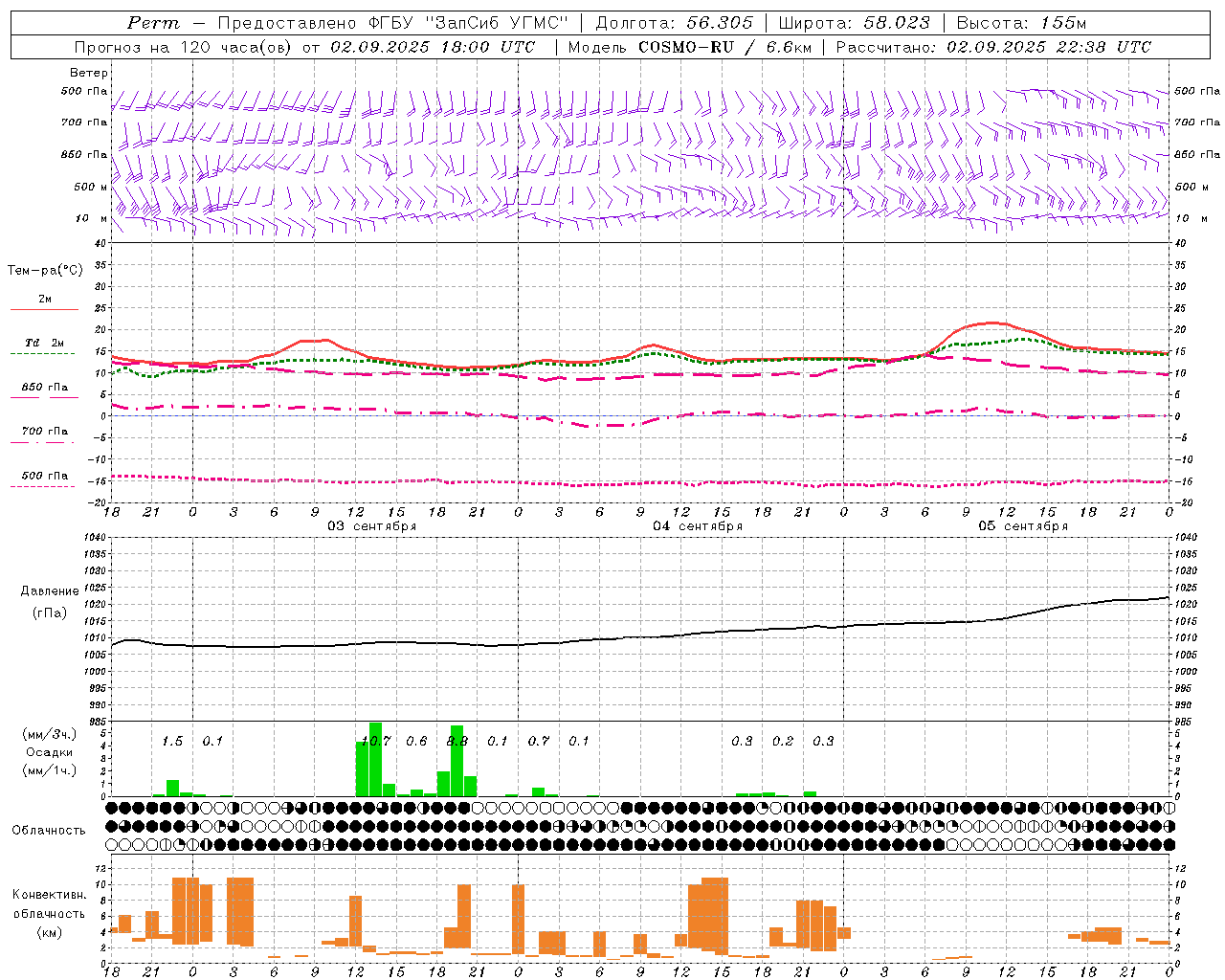Viewport: 1225px width, 980px height.
Task: Click the elevation label Высота: 155м
Action: [x=1021, y=23]
